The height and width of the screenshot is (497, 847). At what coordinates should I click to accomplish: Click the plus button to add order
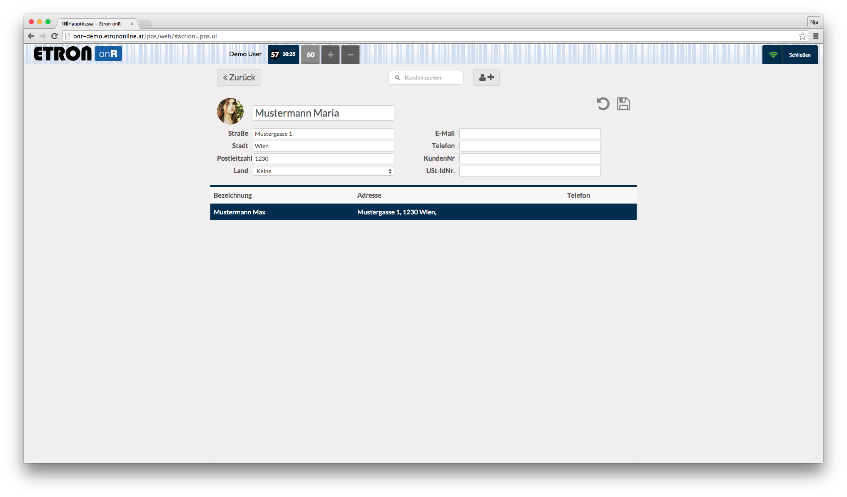(330, 54)
